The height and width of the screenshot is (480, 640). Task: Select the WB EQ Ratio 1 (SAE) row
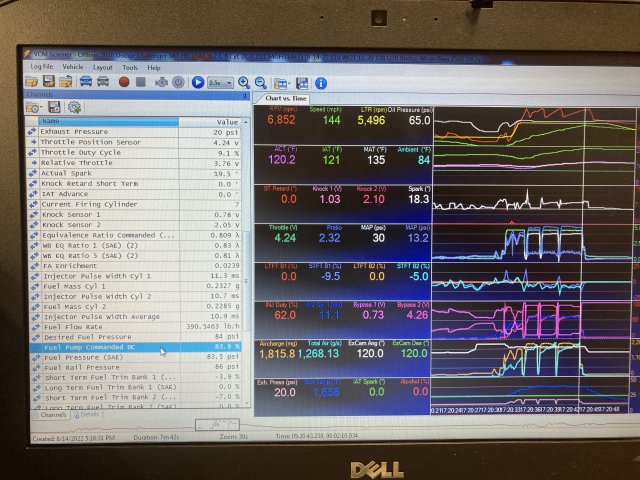pyautogui.click(x=133, y=246)
